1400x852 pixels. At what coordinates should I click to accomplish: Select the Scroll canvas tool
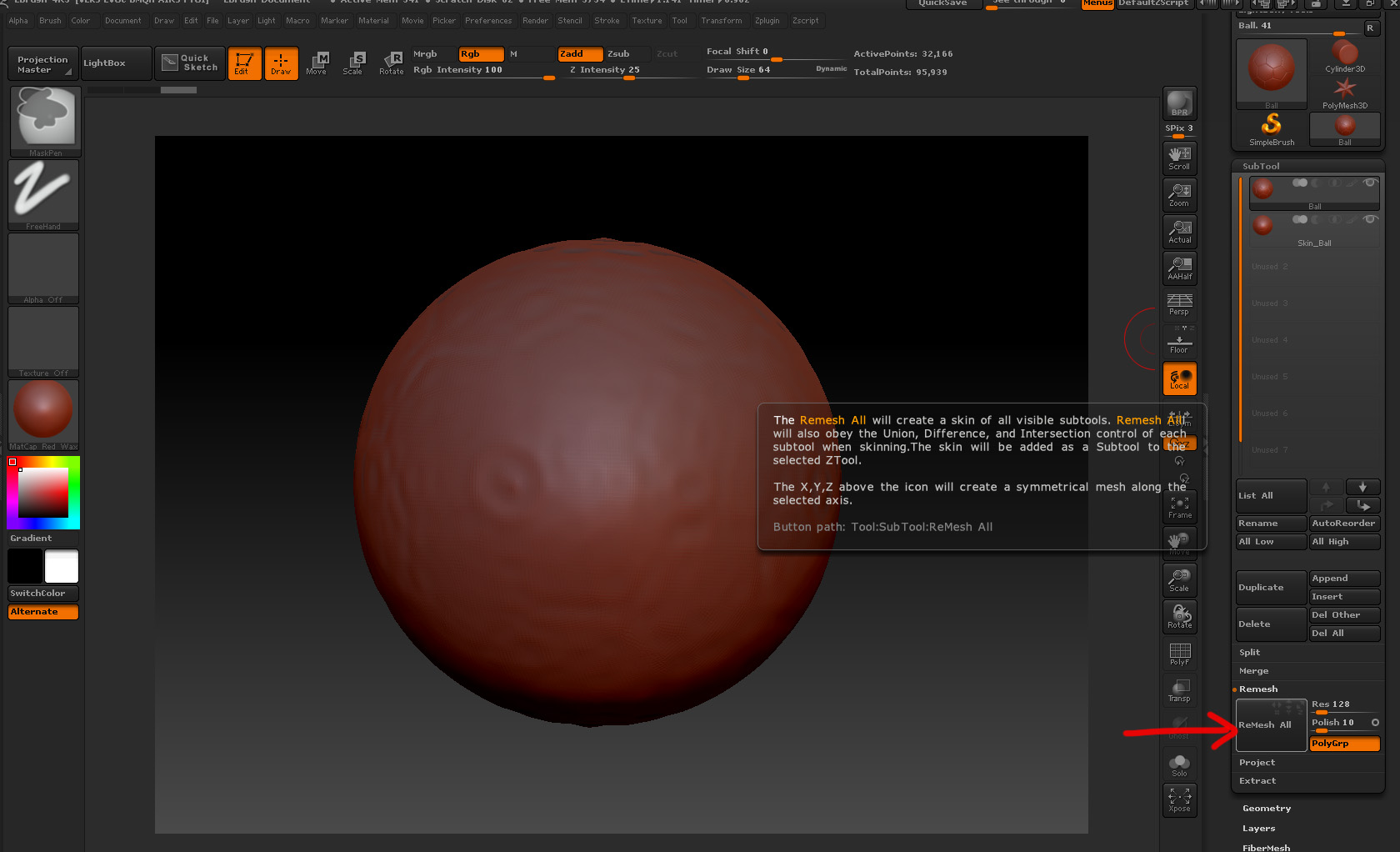pyautogui.click(x=1179, y=158)
